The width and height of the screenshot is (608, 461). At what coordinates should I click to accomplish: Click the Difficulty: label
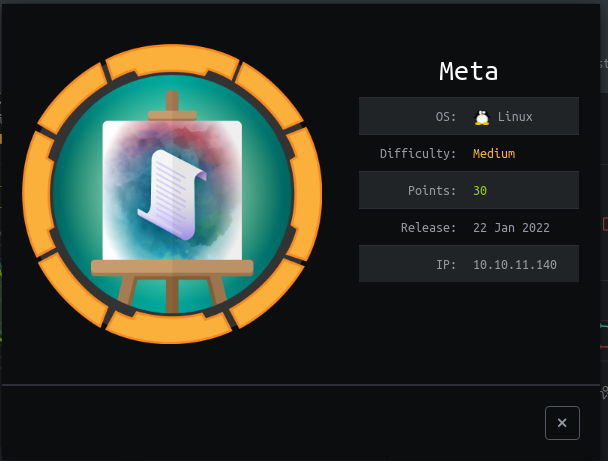418,154
